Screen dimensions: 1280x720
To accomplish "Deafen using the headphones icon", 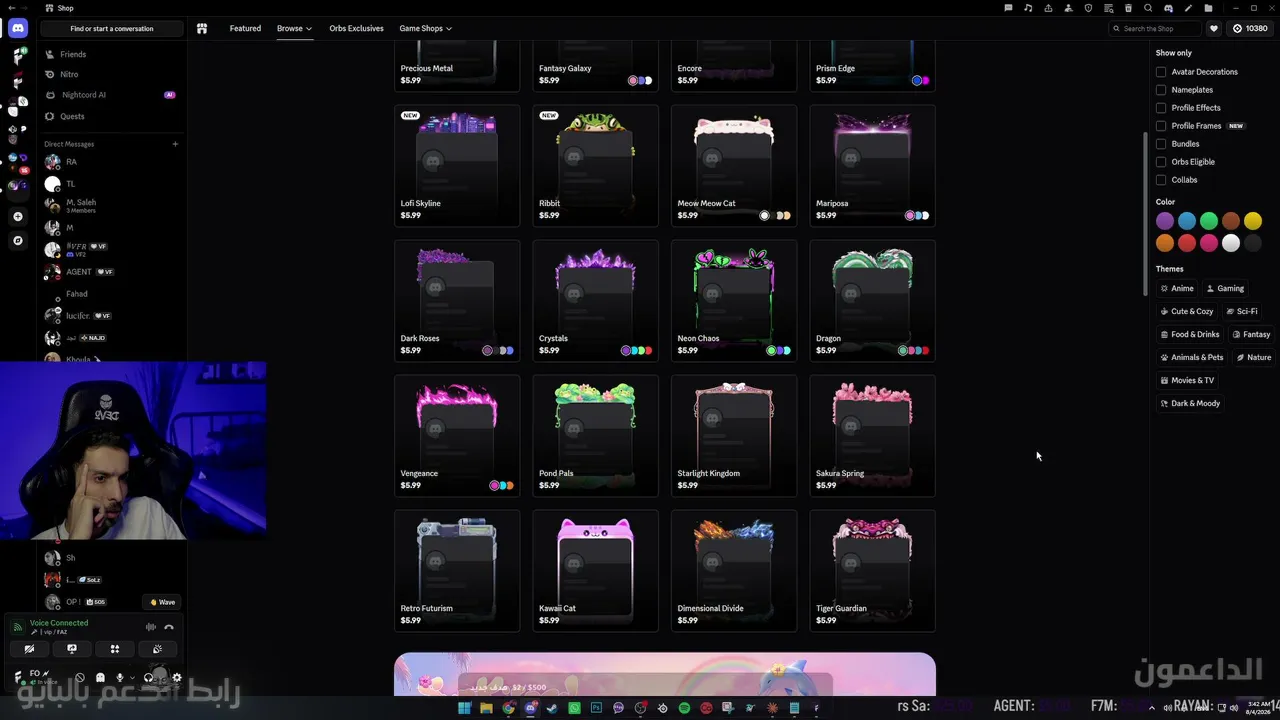I will coord(148,678).
